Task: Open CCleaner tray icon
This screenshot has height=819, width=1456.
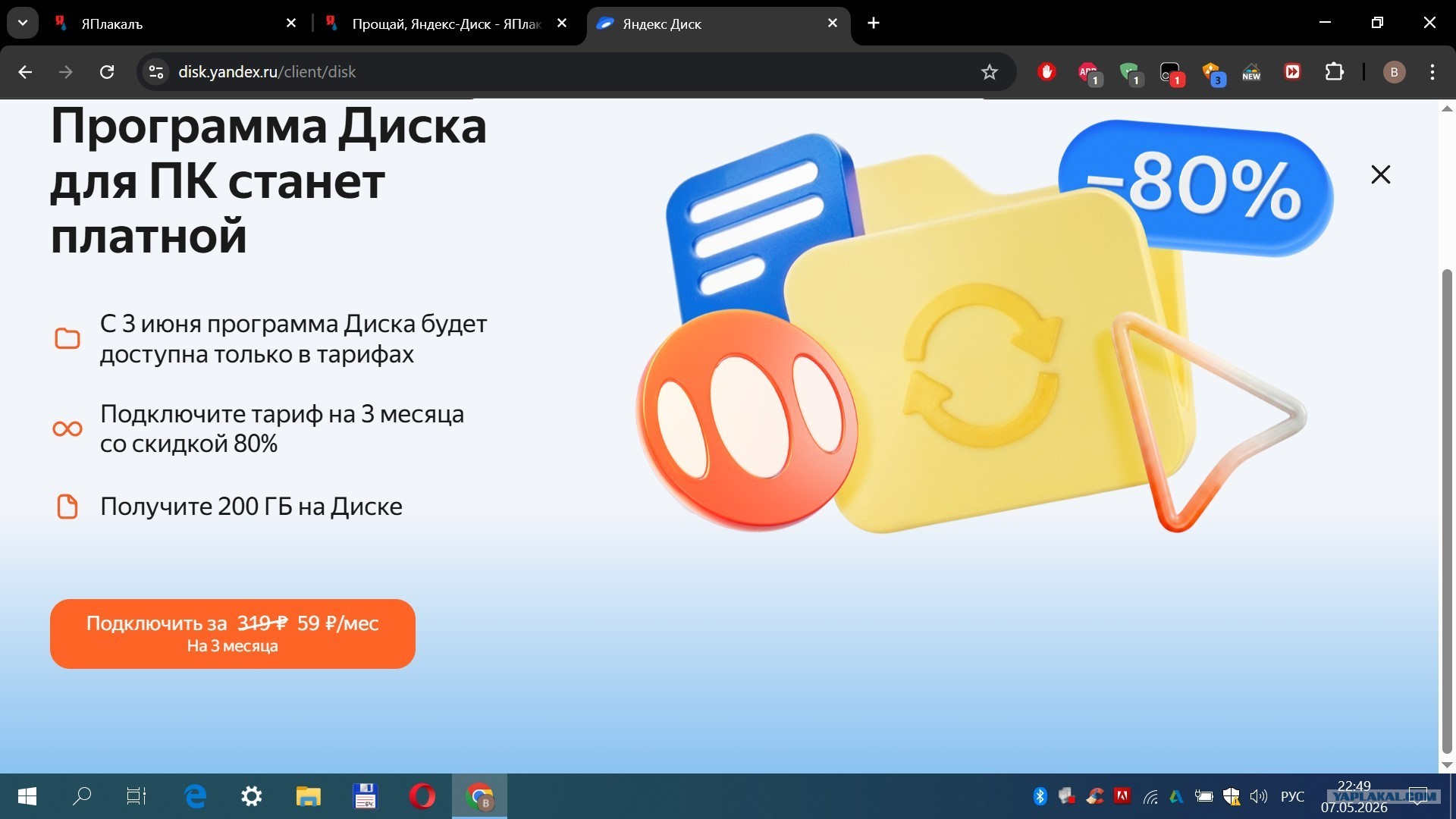Action: tap(1094, 796)
